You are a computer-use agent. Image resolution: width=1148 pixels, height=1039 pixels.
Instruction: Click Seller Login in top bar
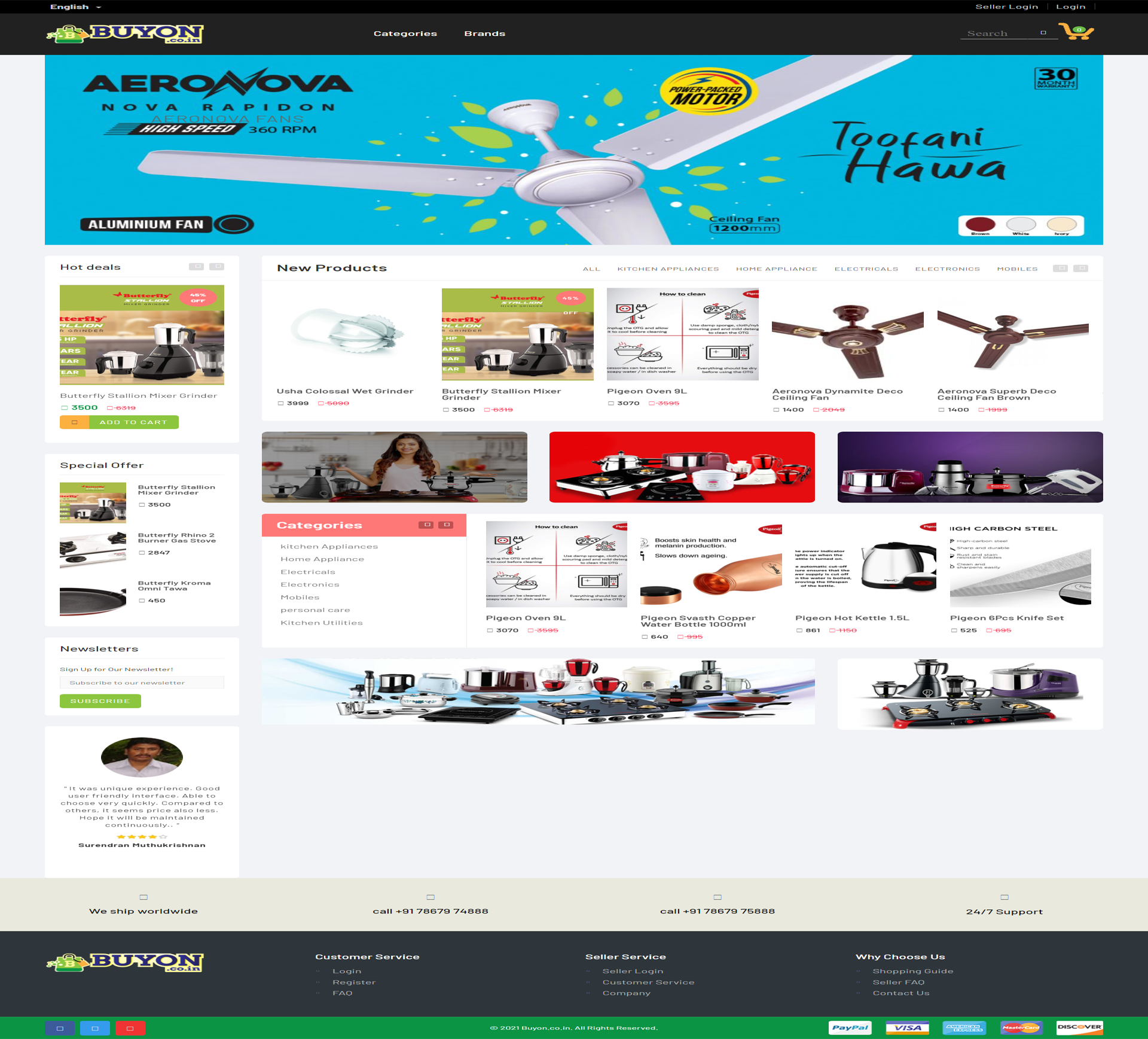tap(1007, 7)
